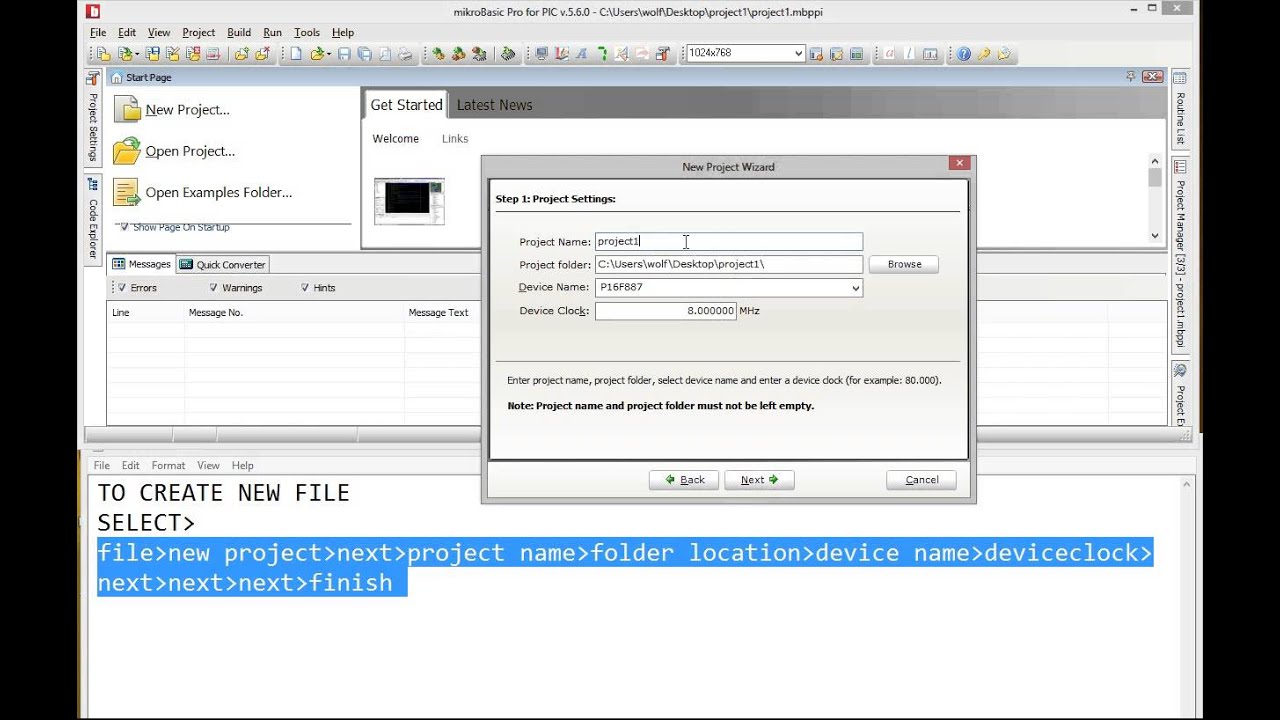1280x720 pixels.
Task: Open the Device Name P16F887 dropdown
Action: point(855,288)
